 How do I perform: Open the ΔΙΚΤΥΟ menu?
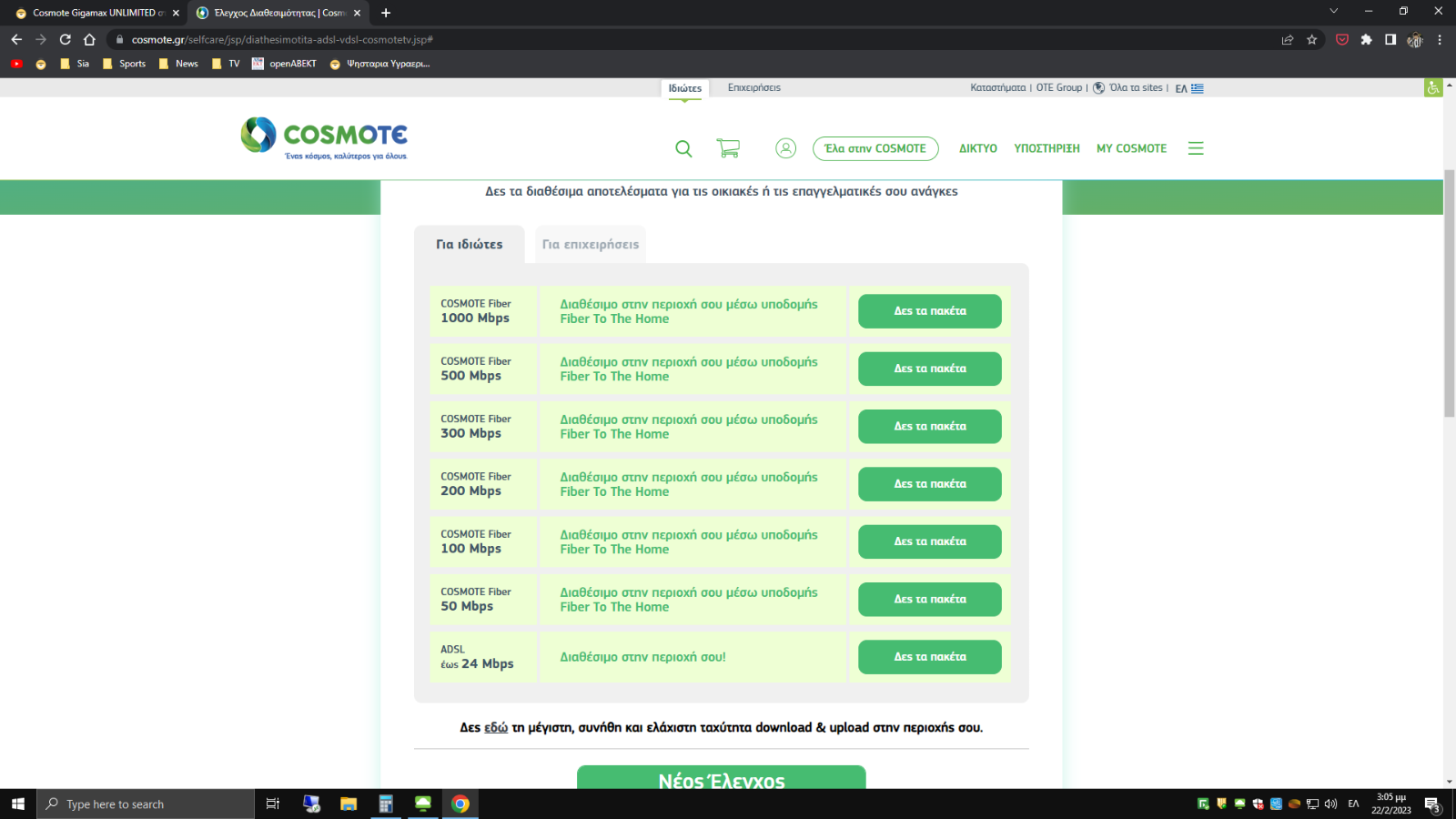click(x=978, y=148)
